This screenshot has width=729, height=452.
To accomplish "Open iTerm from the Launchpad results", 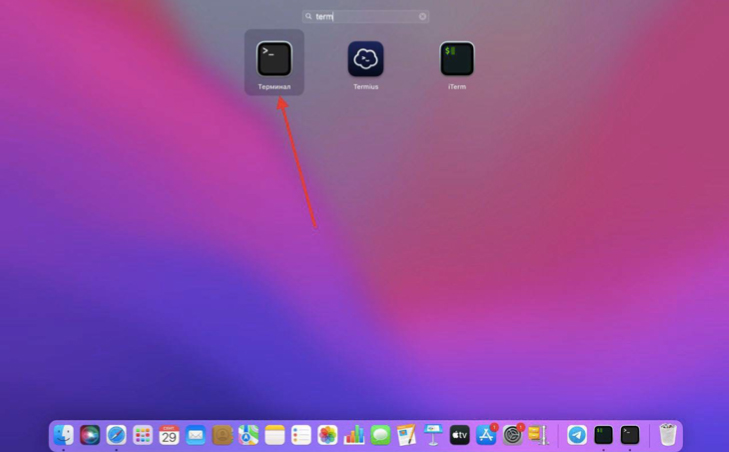I will coord(457,59).
